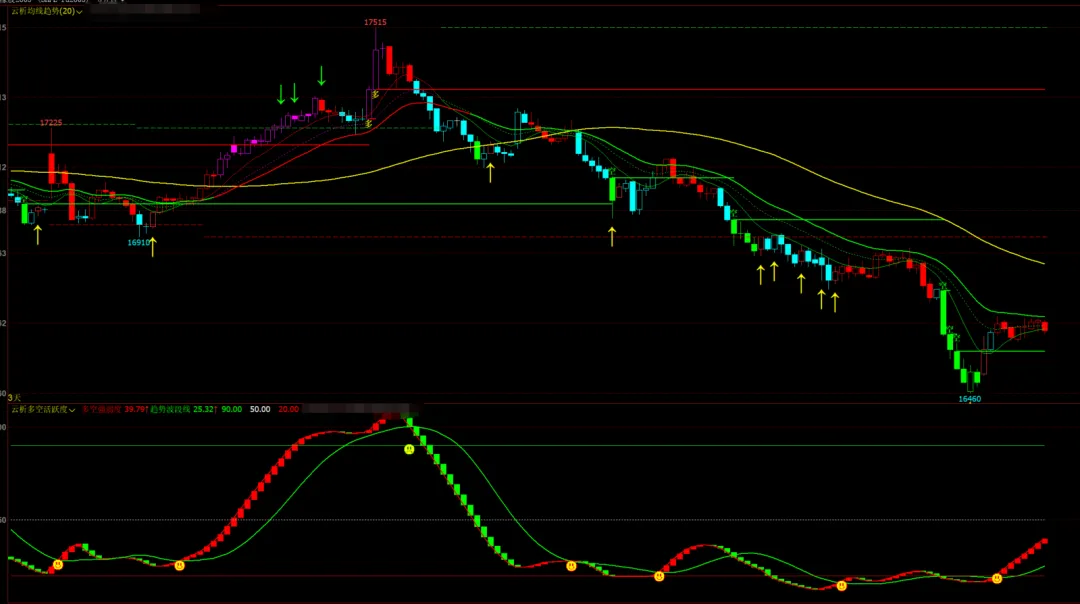Click the 16910 low price label

coord(138,242)
